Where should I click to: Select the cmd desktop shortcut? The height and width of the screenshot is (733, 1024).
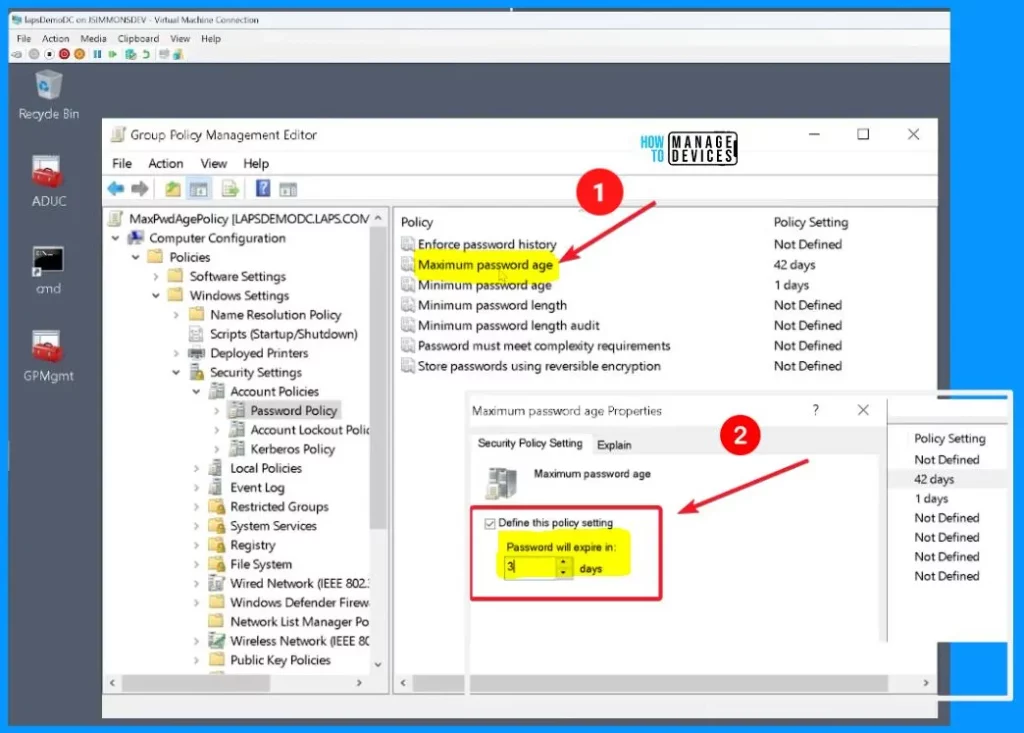pyautogui.click(x=48, y=270)
